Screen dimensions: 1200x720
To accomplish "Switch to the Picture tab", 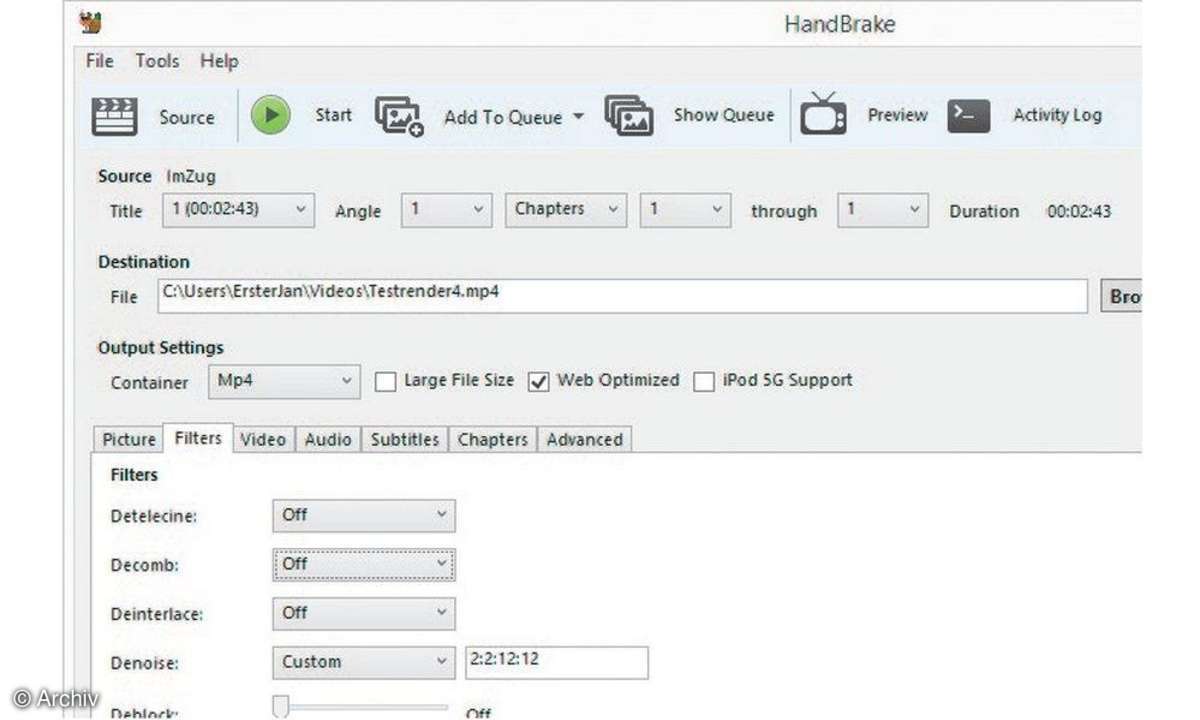I will coord(129,439).
